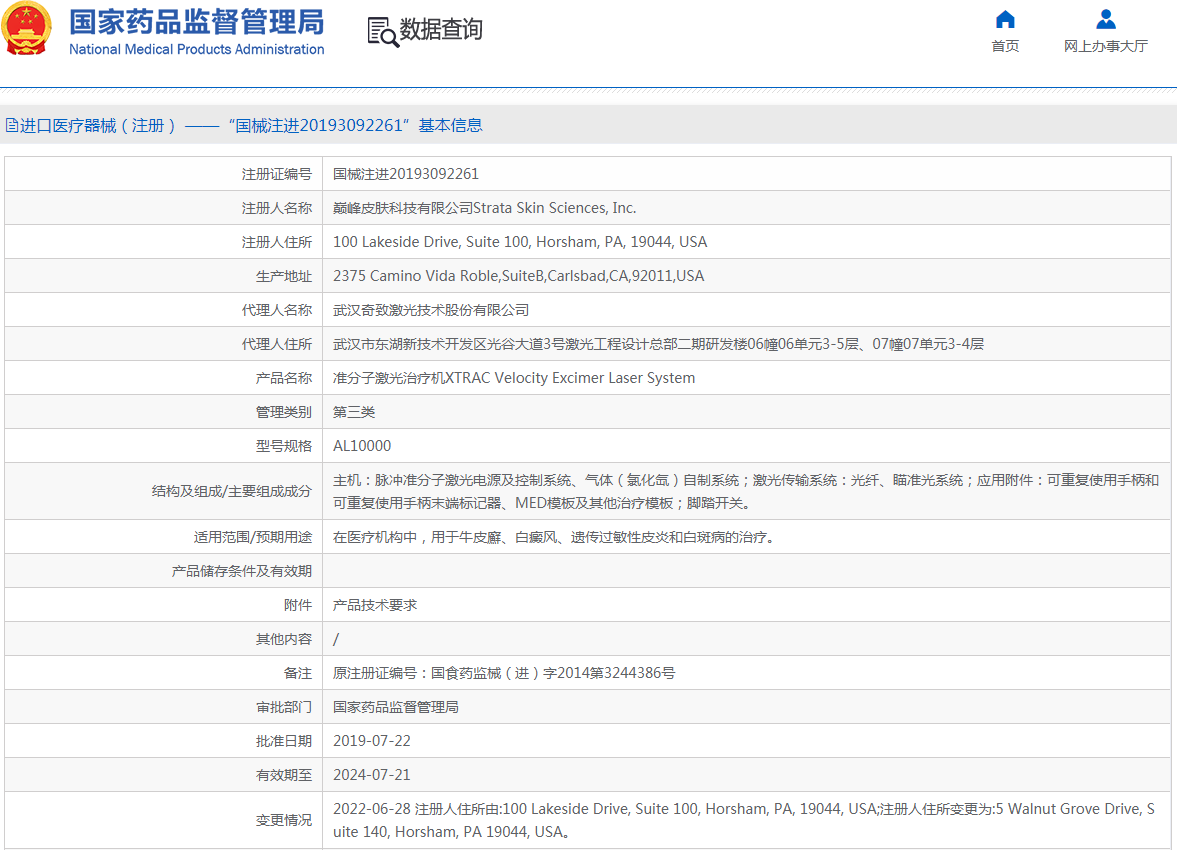
Task: Click the model specification AL10000 value
Action: [362, 446]
